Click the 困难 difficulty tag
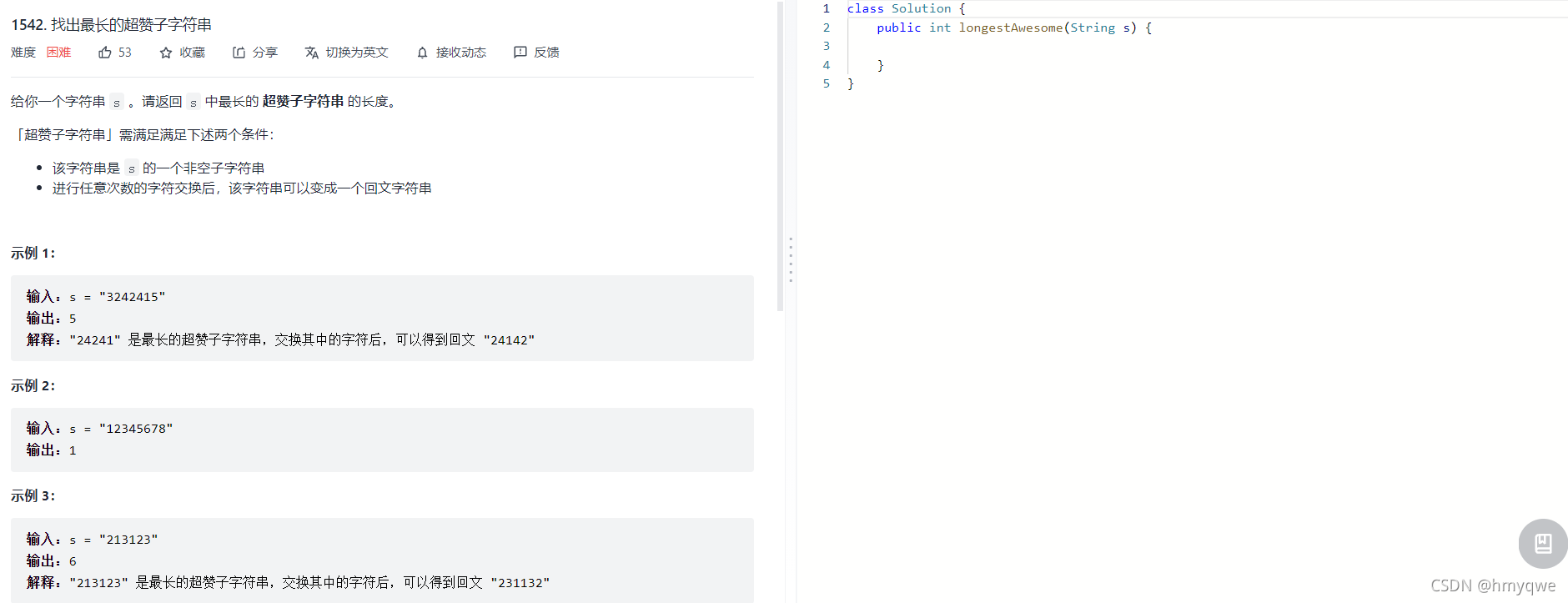The width and height of the screenshot is (1568, 603). click(59, 53)
